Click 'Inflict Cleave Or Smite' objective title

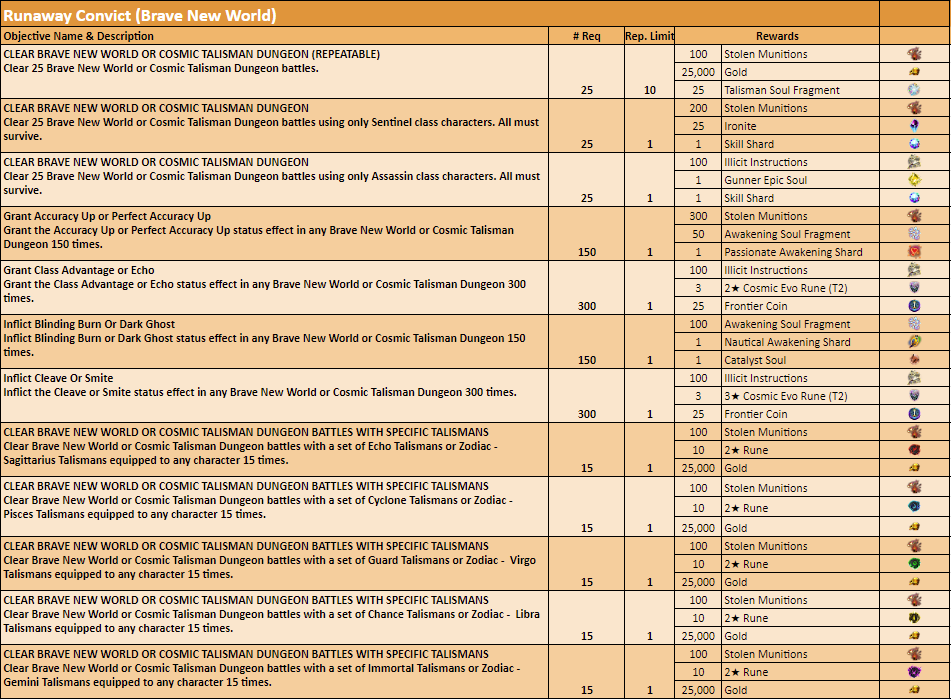58,378
